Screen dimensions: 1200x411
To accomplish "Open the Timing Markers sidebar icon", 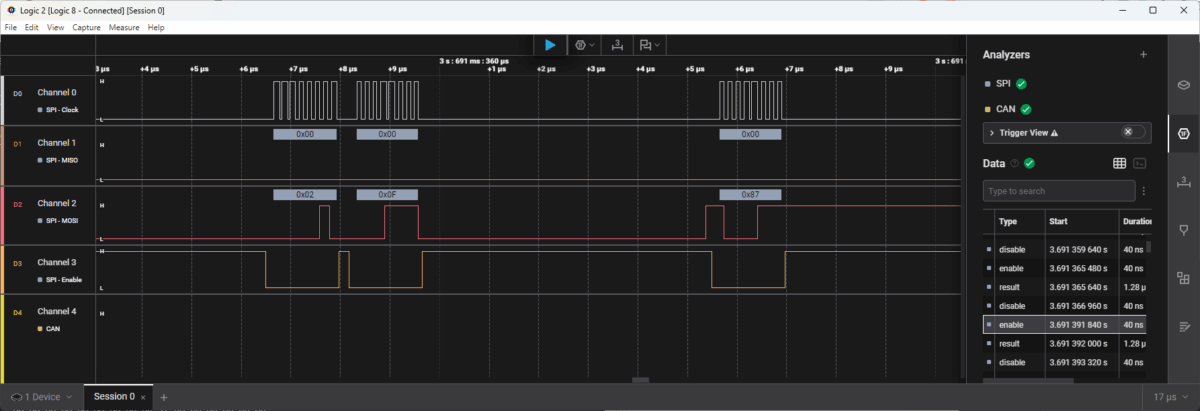I will (1183, 181).
